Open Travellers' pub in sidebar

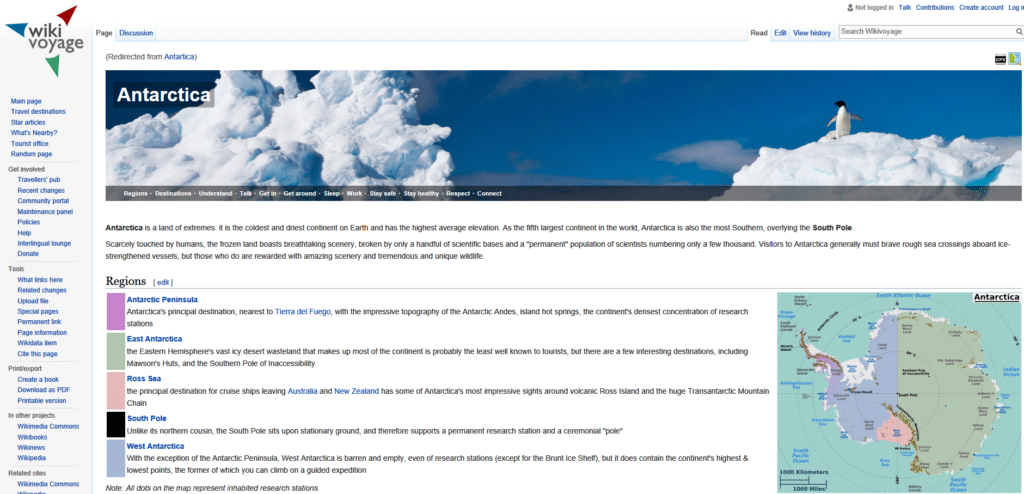[39, 180]
